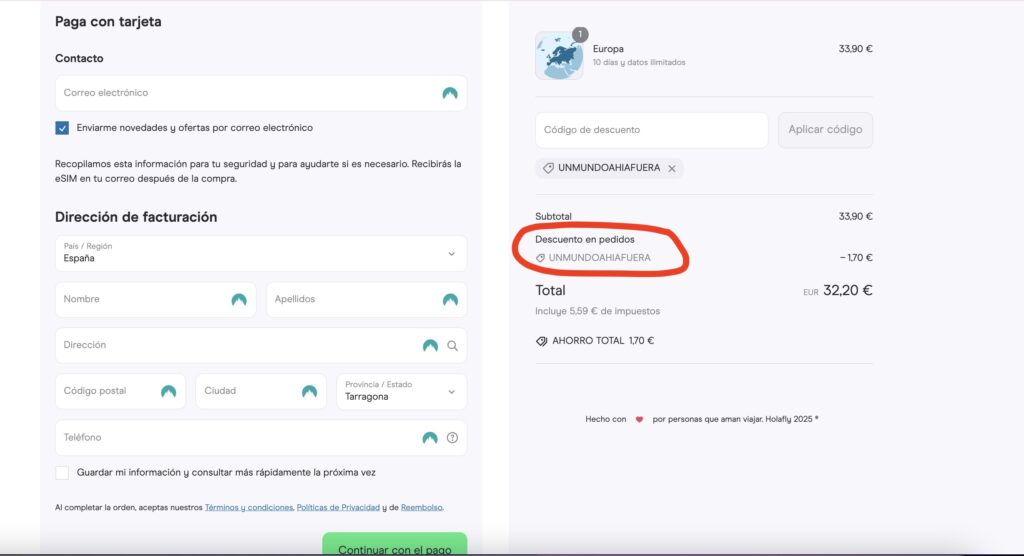The height and width of the screenshot is (556, 1024).
Task: Check Guardar mi información checkbox
Action: [x=62, y=472]
